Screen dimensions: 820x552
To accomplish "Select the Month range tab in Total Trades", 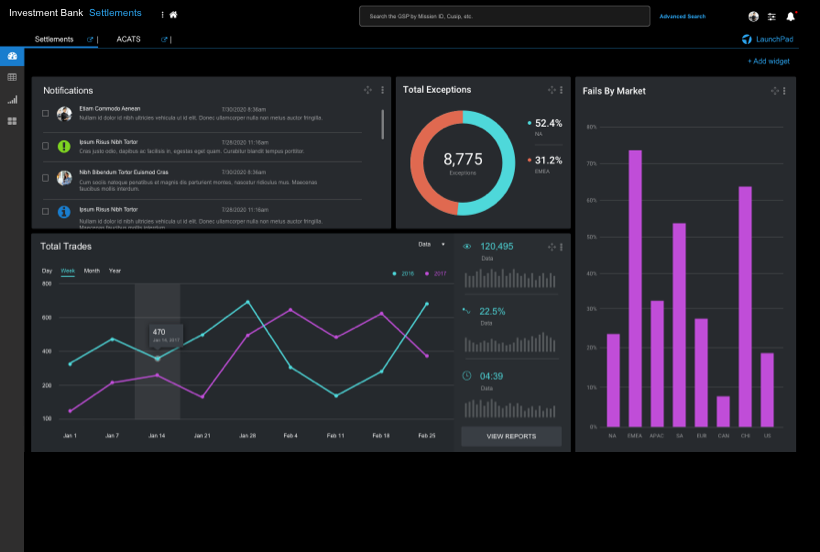I will (x=91, y=271).
